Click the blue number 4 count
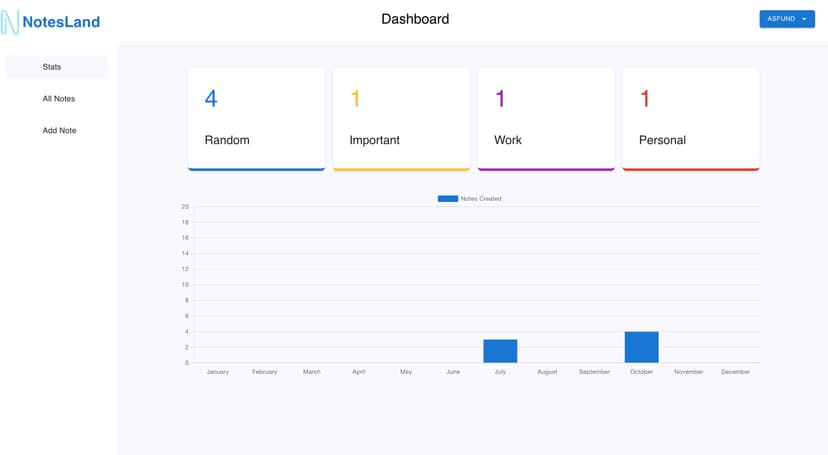This screenshot has width=828, height=455. 211,98
